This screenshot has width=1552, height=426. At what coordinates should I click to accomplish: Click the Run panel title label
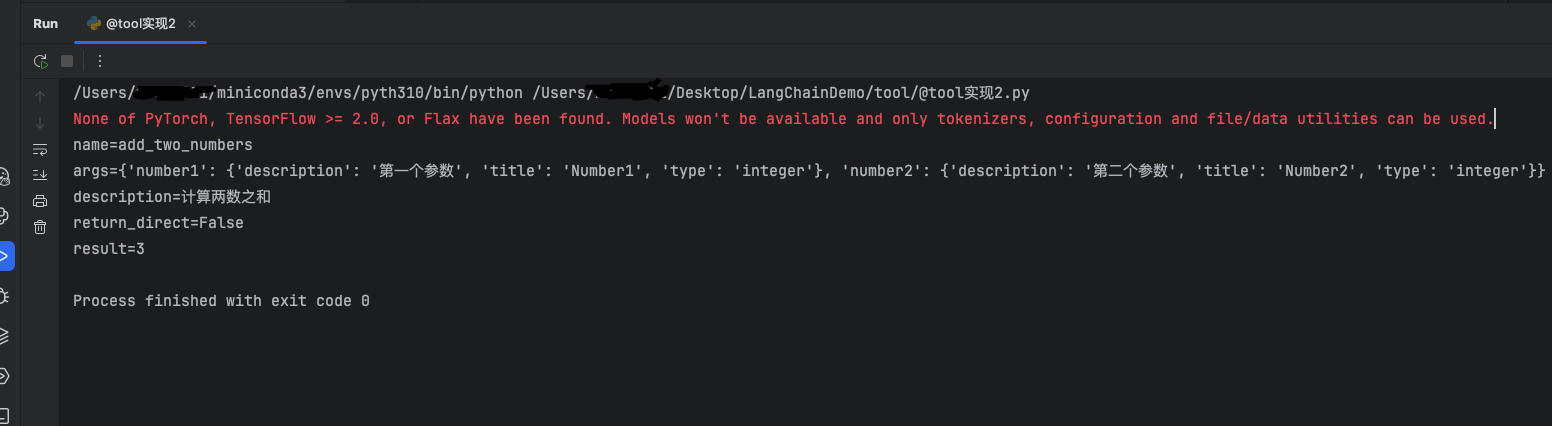pyautogui.click(x=46, y=23)
